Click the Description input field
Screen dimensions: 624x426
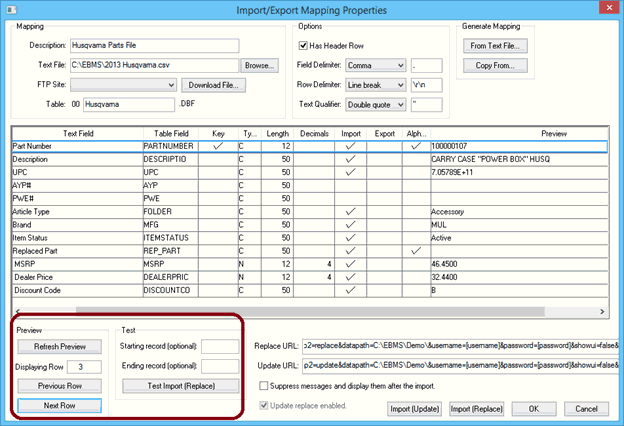[x=155, y=45]
